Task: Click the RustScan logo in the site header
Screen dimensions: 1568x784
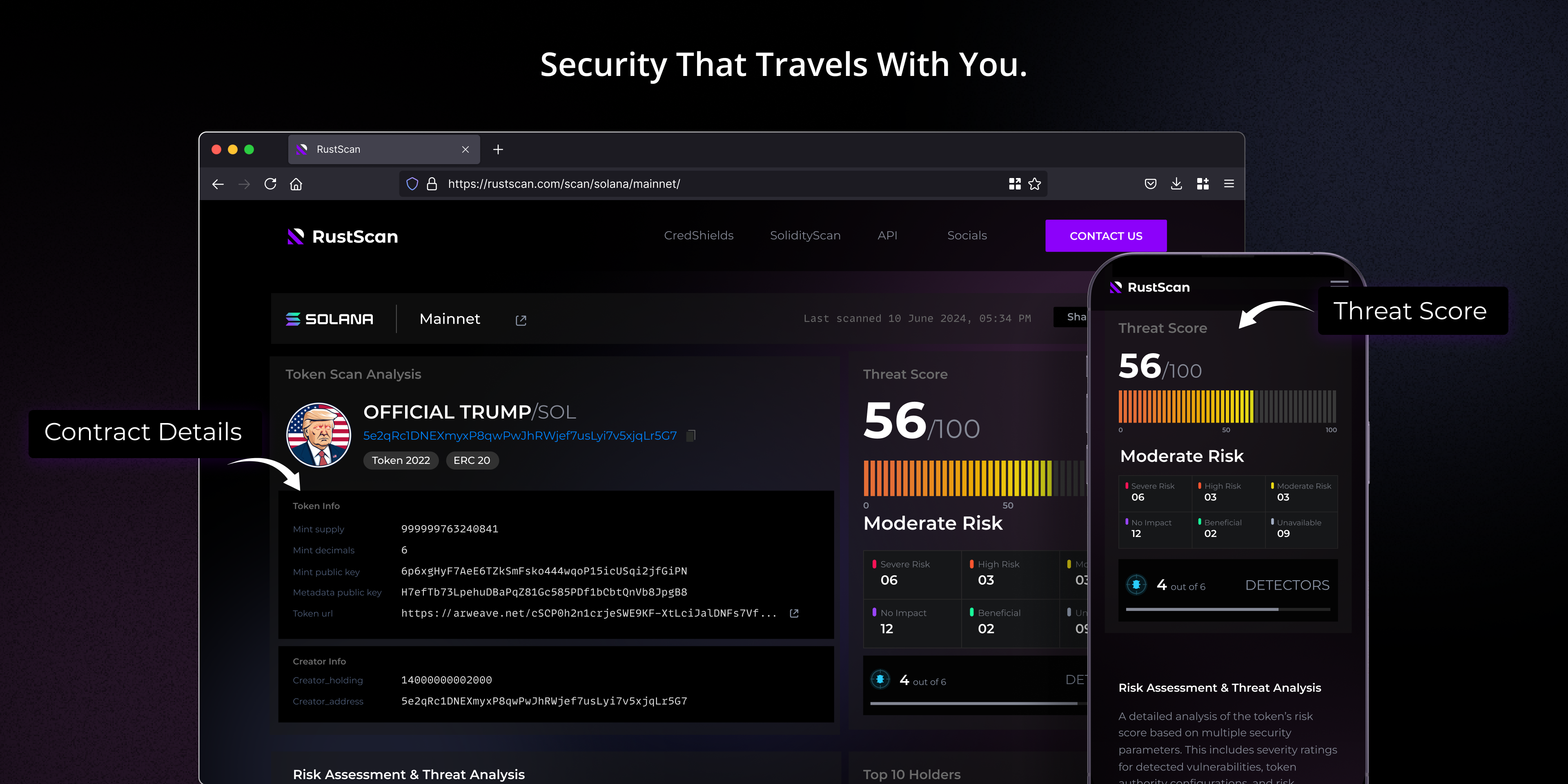Action: (343, 236)
